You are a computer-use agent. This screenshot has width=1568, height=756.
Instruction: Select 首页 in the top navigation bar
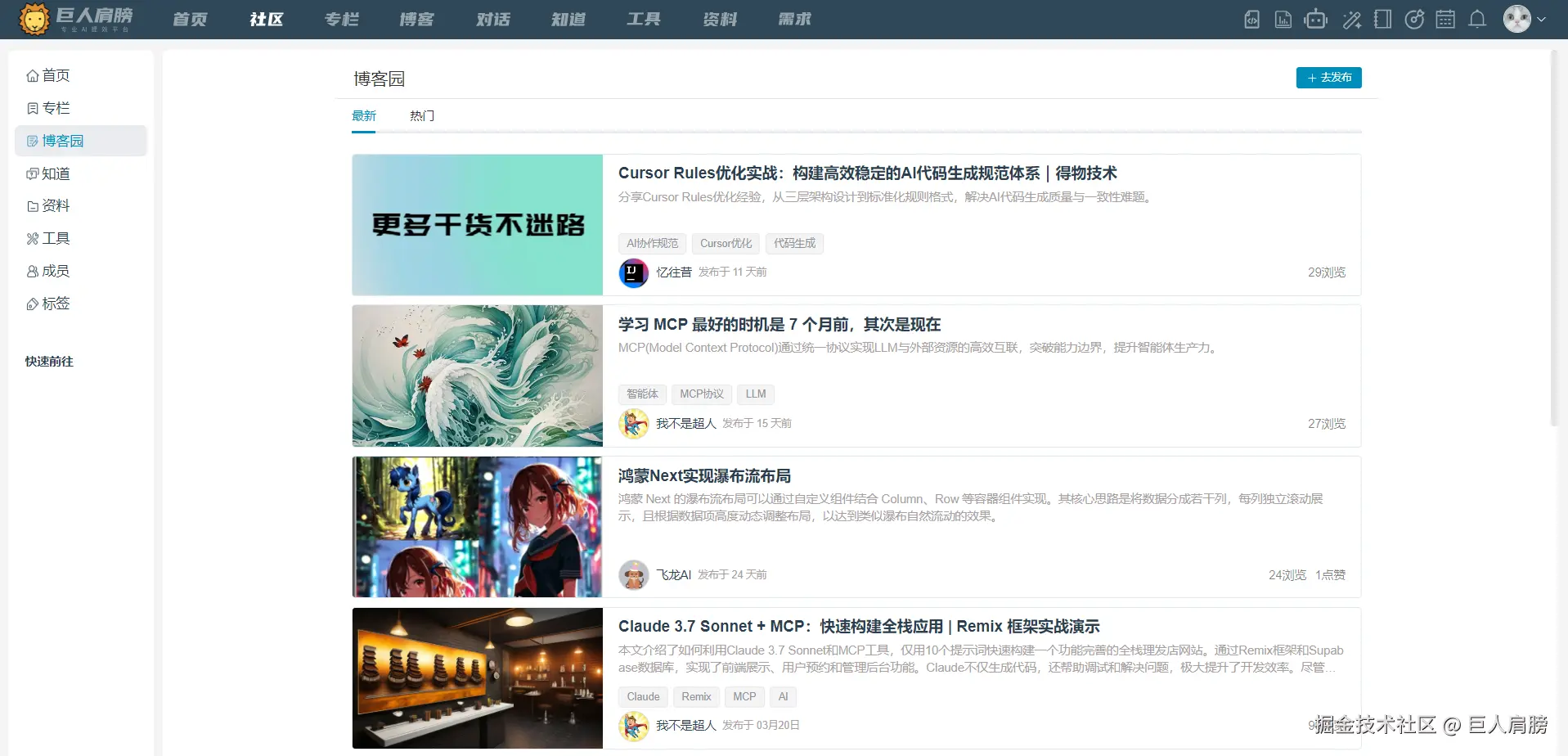point(190,19)
